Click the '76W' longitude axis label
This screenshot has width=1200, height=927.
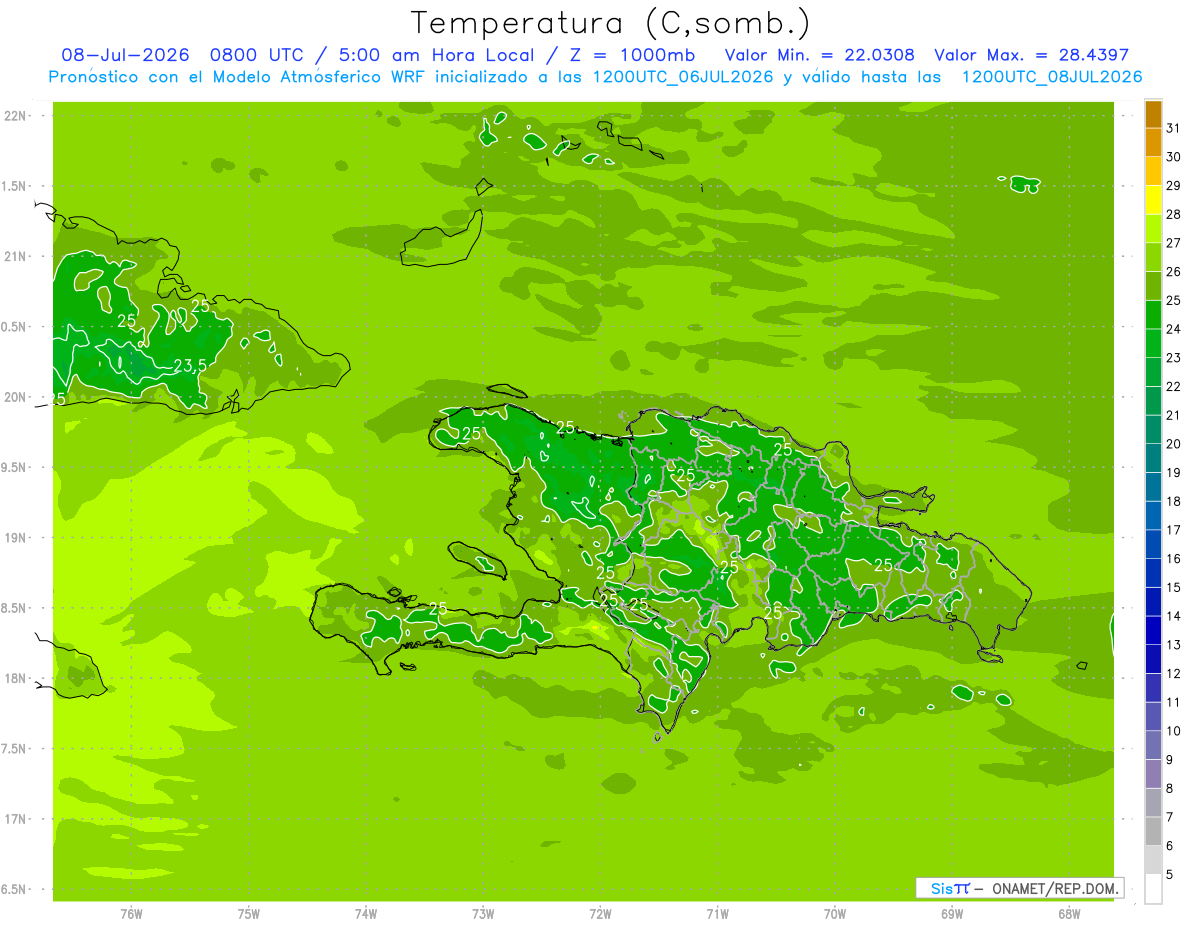tap(131, 914)
